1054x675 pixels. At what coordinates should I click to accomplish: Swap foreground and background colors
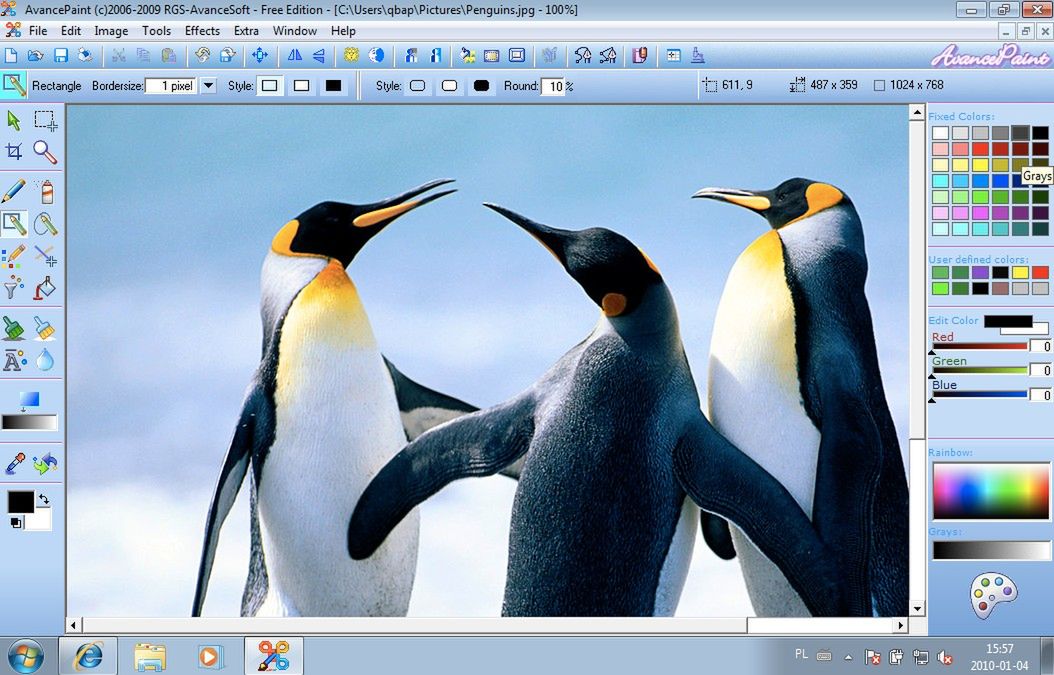(x=44, y=500)
